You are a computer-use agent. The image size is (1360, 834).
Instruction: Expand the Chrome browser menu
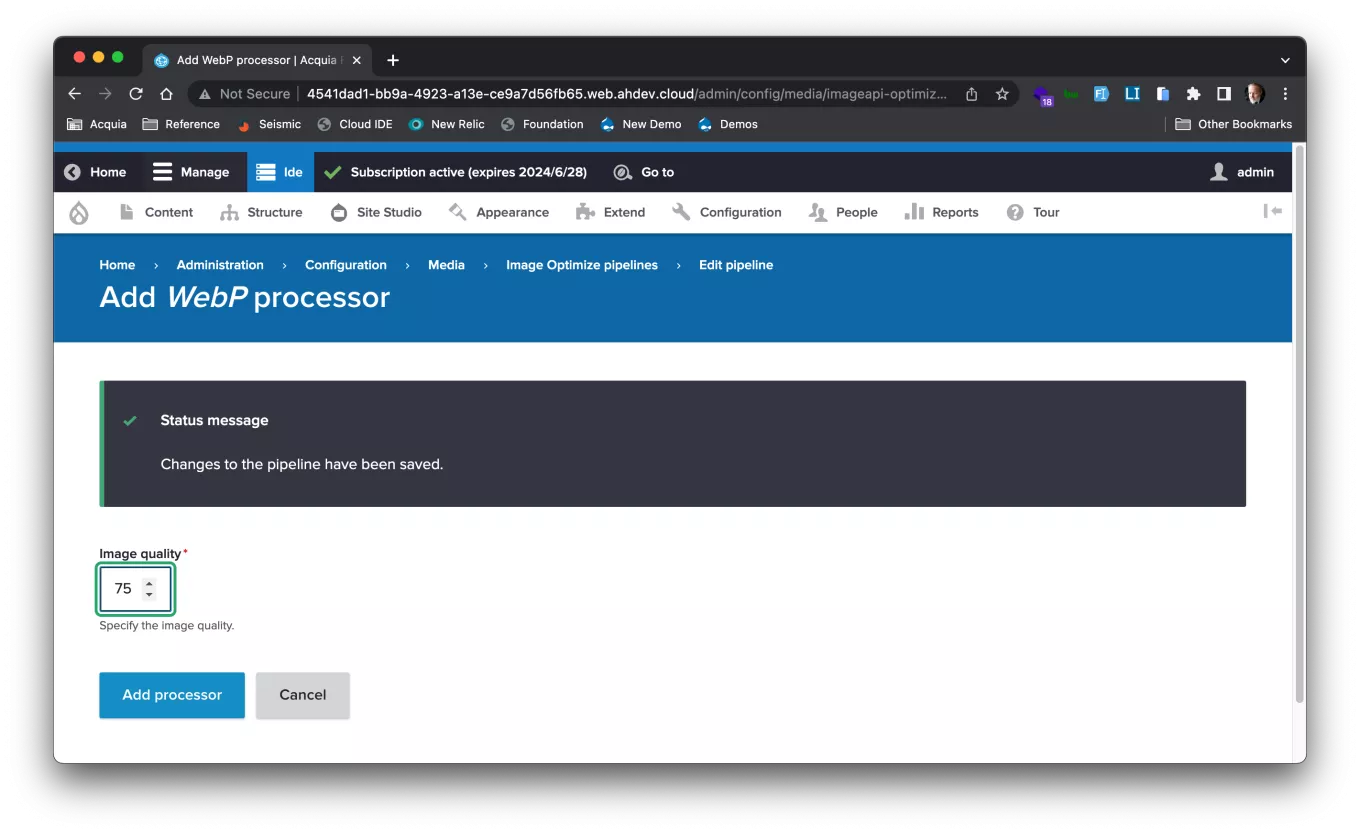click(x=1285, y=93)
